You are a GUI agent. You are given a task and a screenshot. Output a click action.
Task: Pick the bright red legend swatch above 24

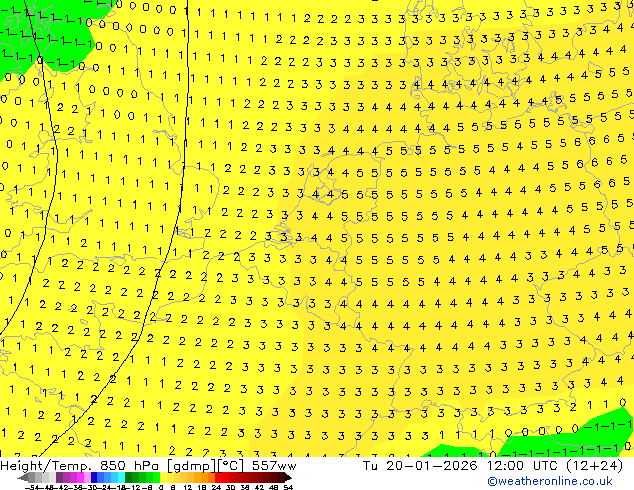pyautogui.click(x=218, y=477)
